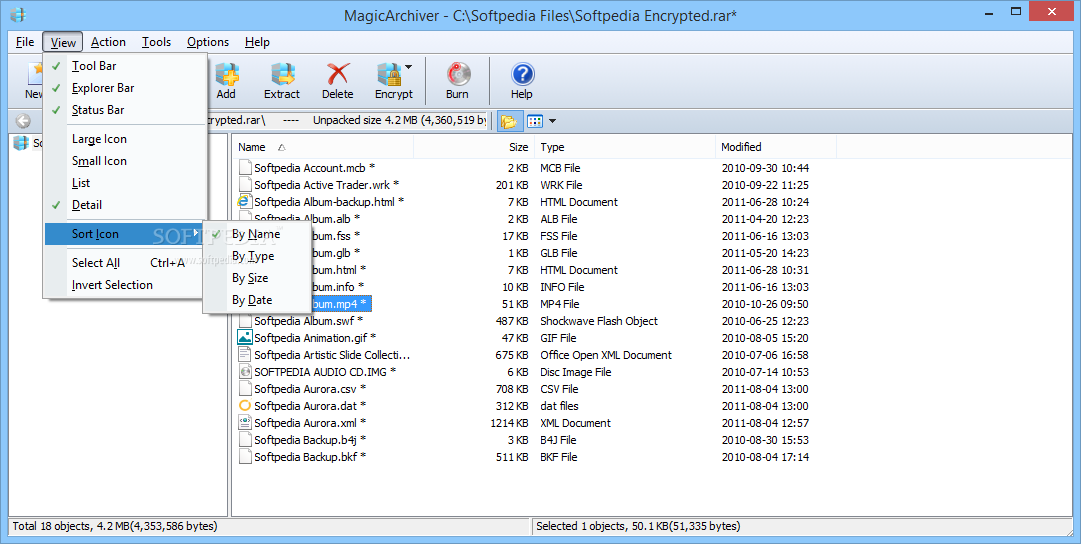Viewport: 1081px width, 544px height.
Task: Open the Tools menu
Action: (156, 42)
